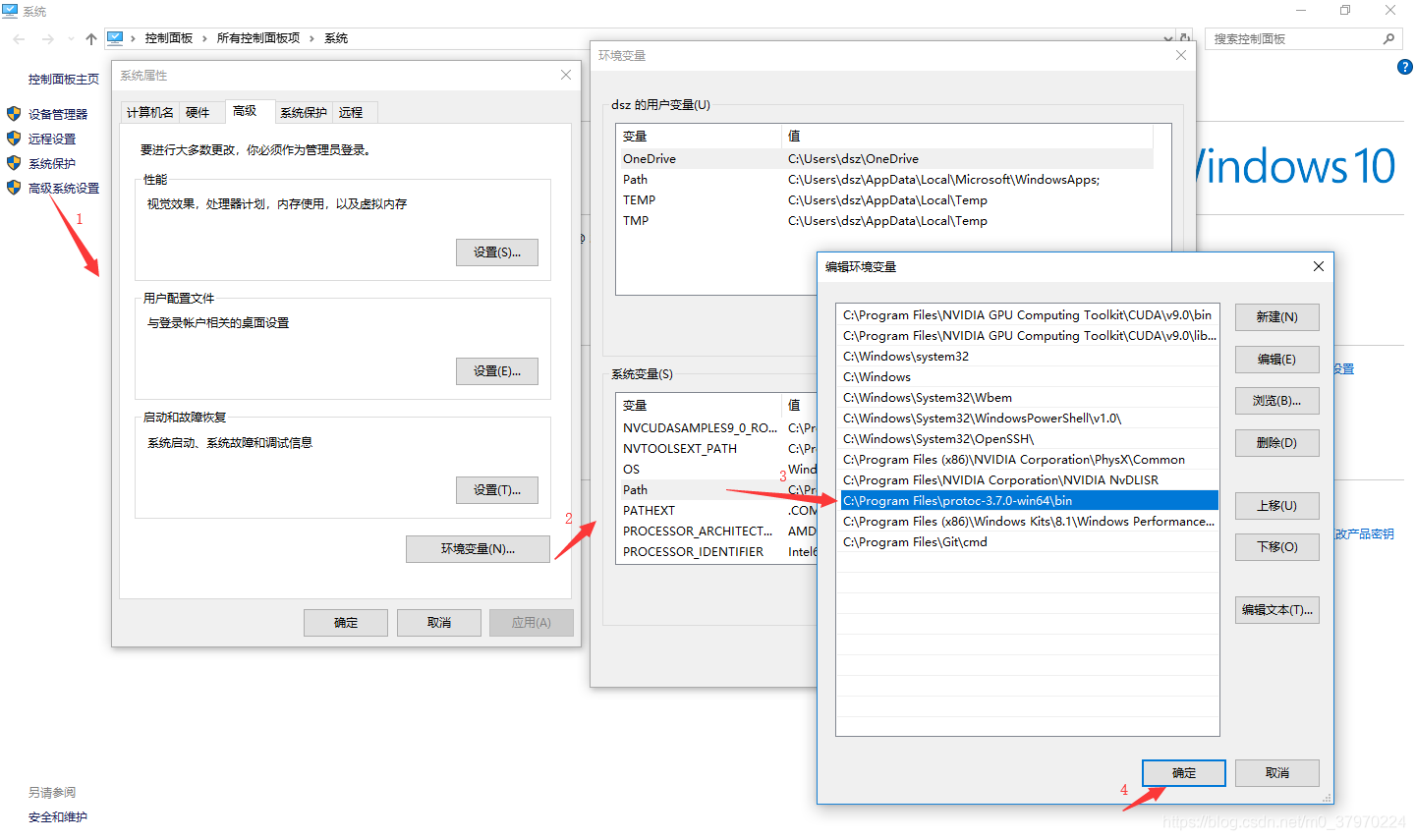Close the System Properties dialog
1415x840 pixels.
(x=566, y=75)
